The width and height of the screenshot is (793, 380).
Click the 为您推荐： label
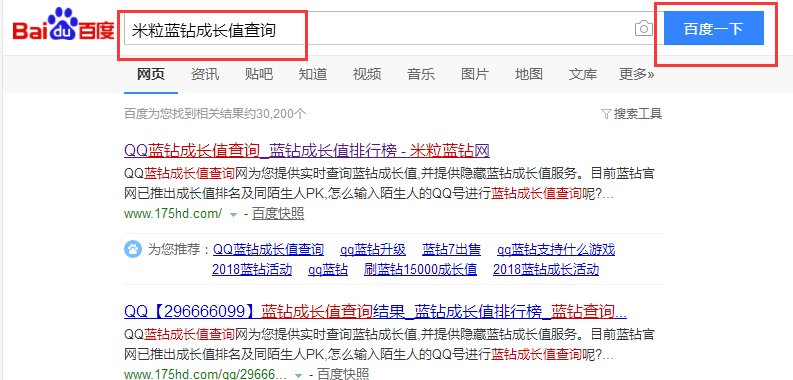179,249
